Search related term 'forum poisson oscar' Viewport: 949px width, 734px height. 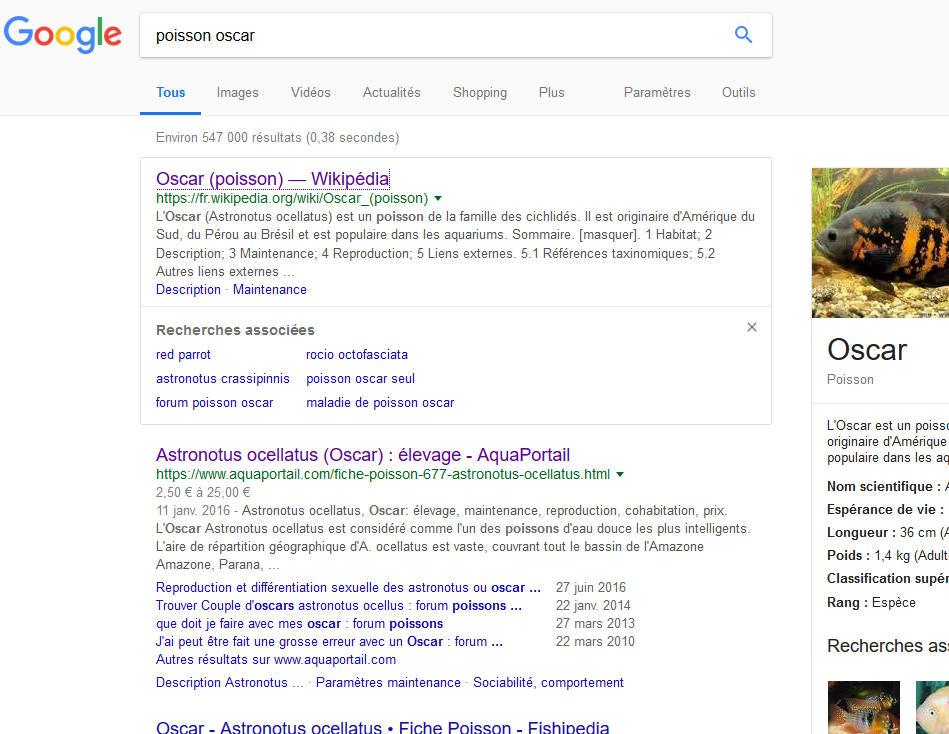(214, 403)
